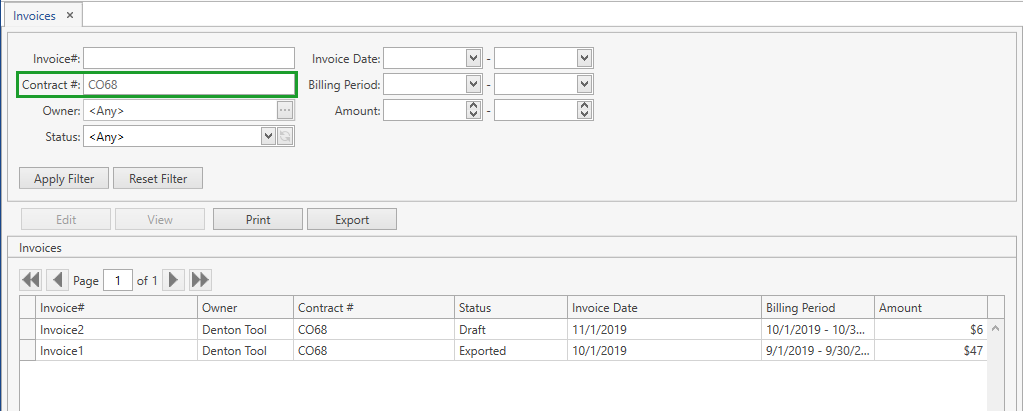Switch to the Invoices tab
This screenshot has height=411, width=1023.
pos(34,15)
